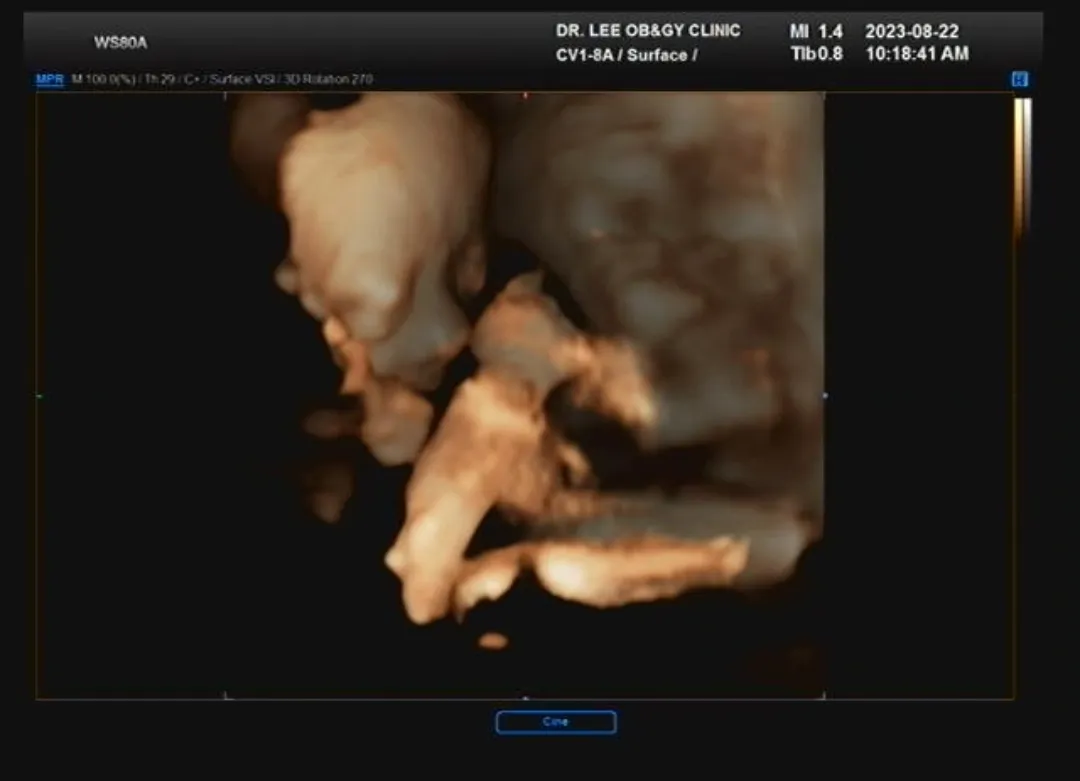Select the MPR mode label
1080x781 pixels.
(x=50, y=79)
